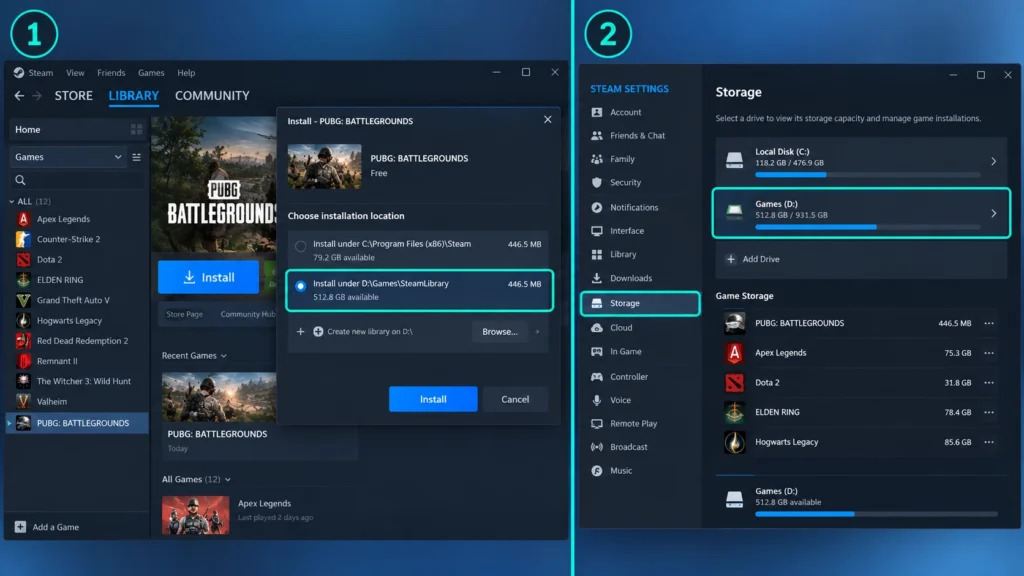Select PUBG: BATTLEGROUNDS in the games list
The width and height of the screenshot is (1024, 576).
(77, 423)
